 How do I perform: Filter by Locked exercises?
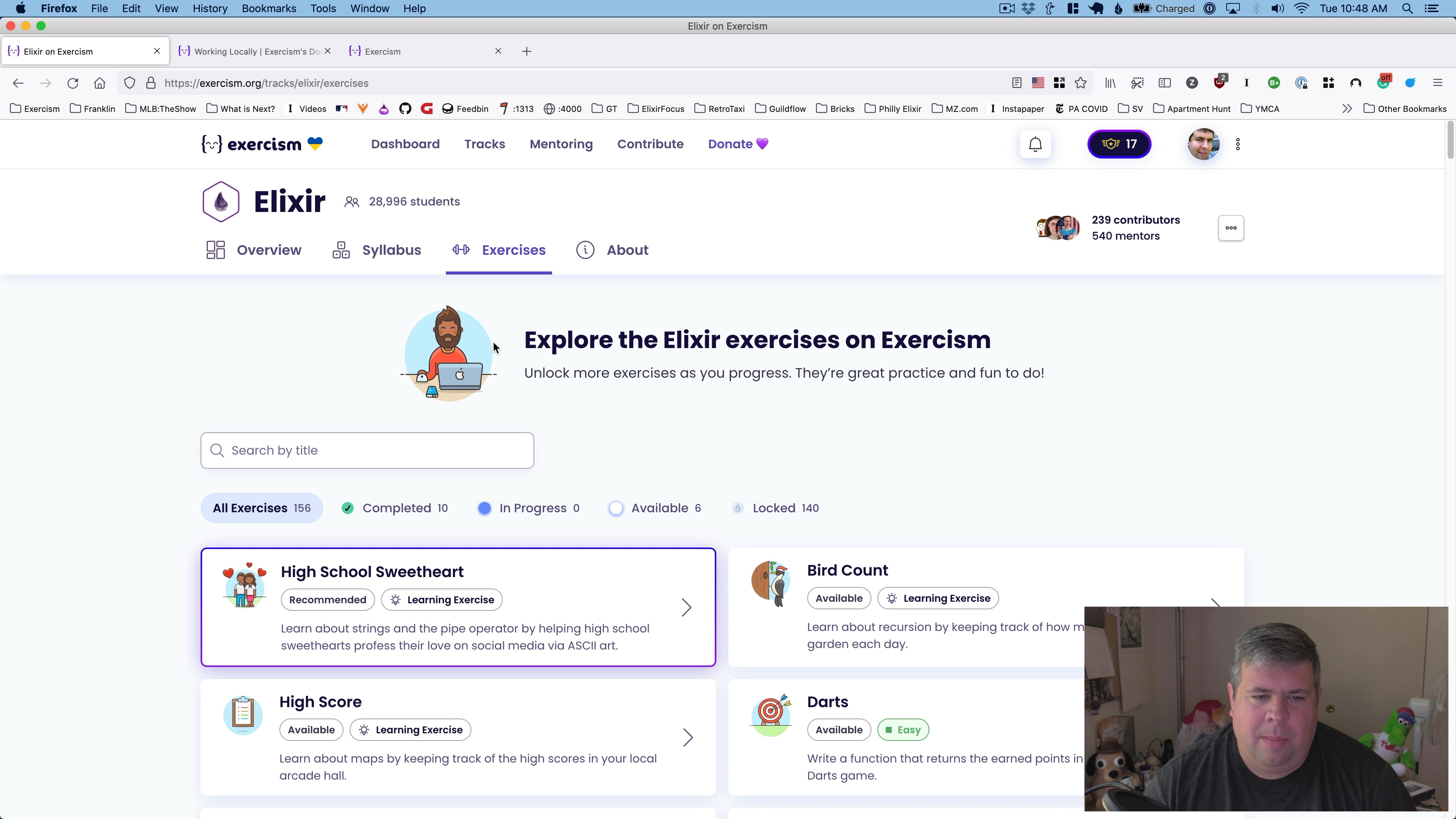(x=775, y=508)
